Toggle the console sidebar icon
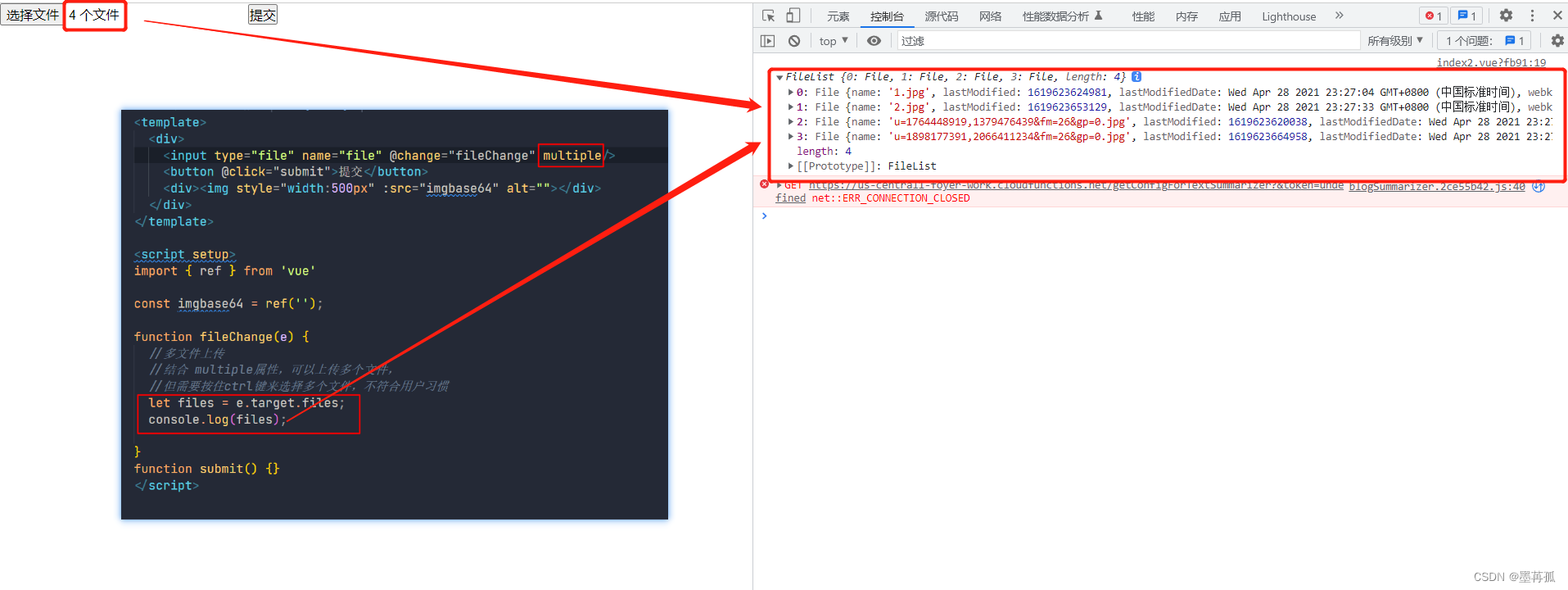 coord(767,41)
